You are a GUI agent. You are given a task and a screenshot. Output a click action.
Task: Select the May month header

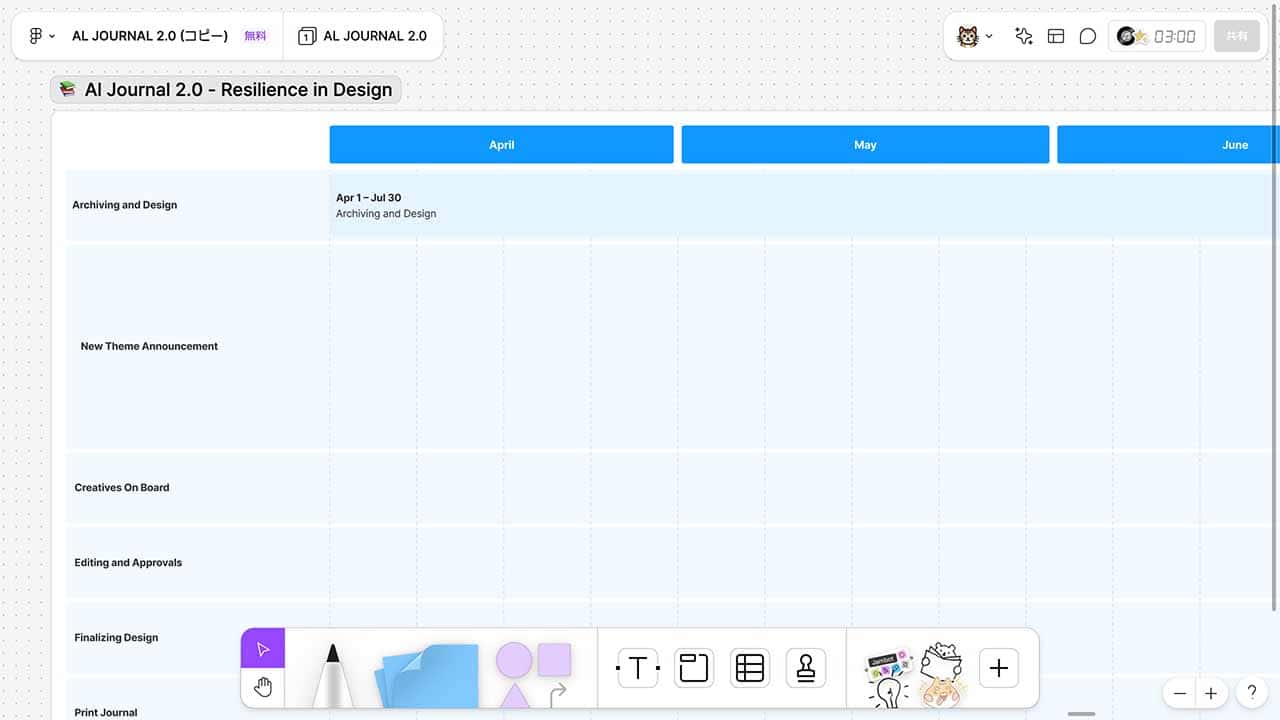865,145
